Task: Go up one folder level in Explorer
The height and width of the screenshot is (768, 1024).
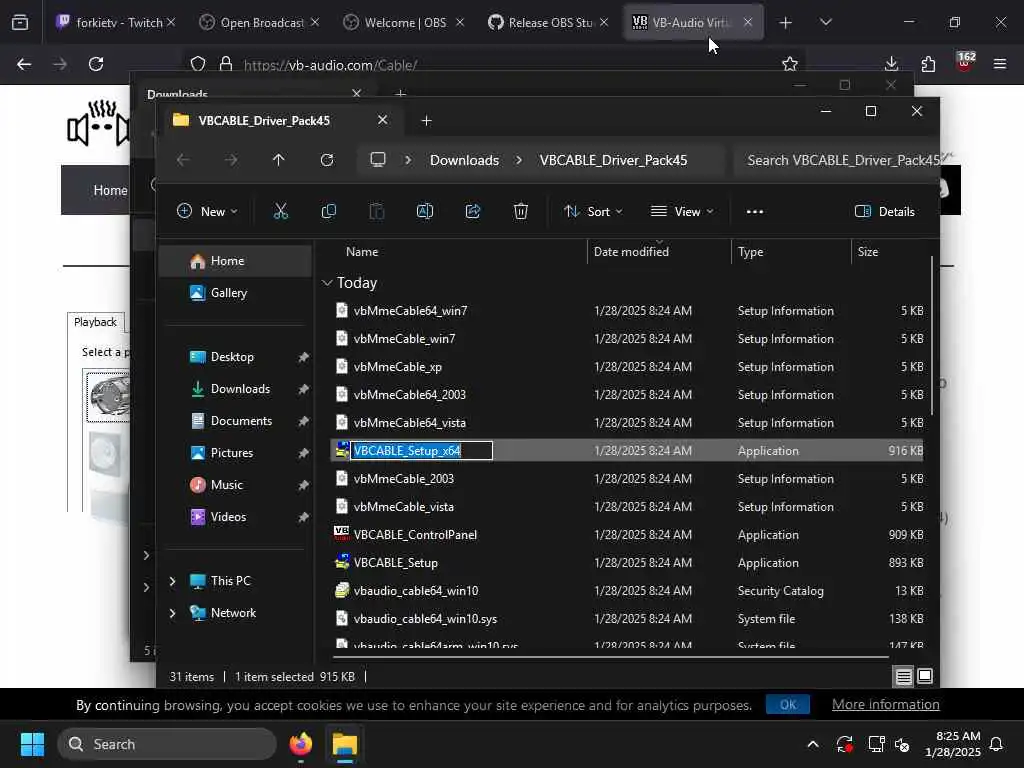Action: [x=278, y=160]
